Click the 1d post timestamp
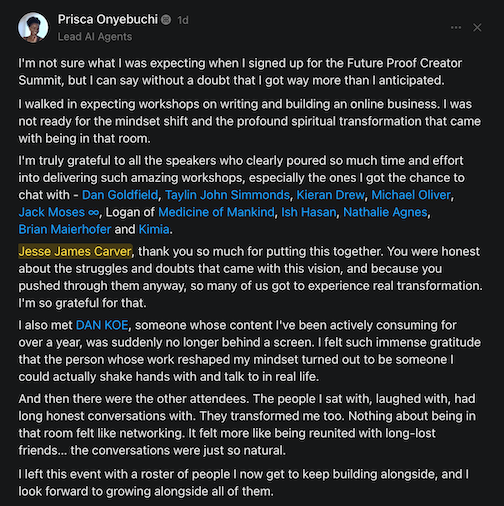 183,20
